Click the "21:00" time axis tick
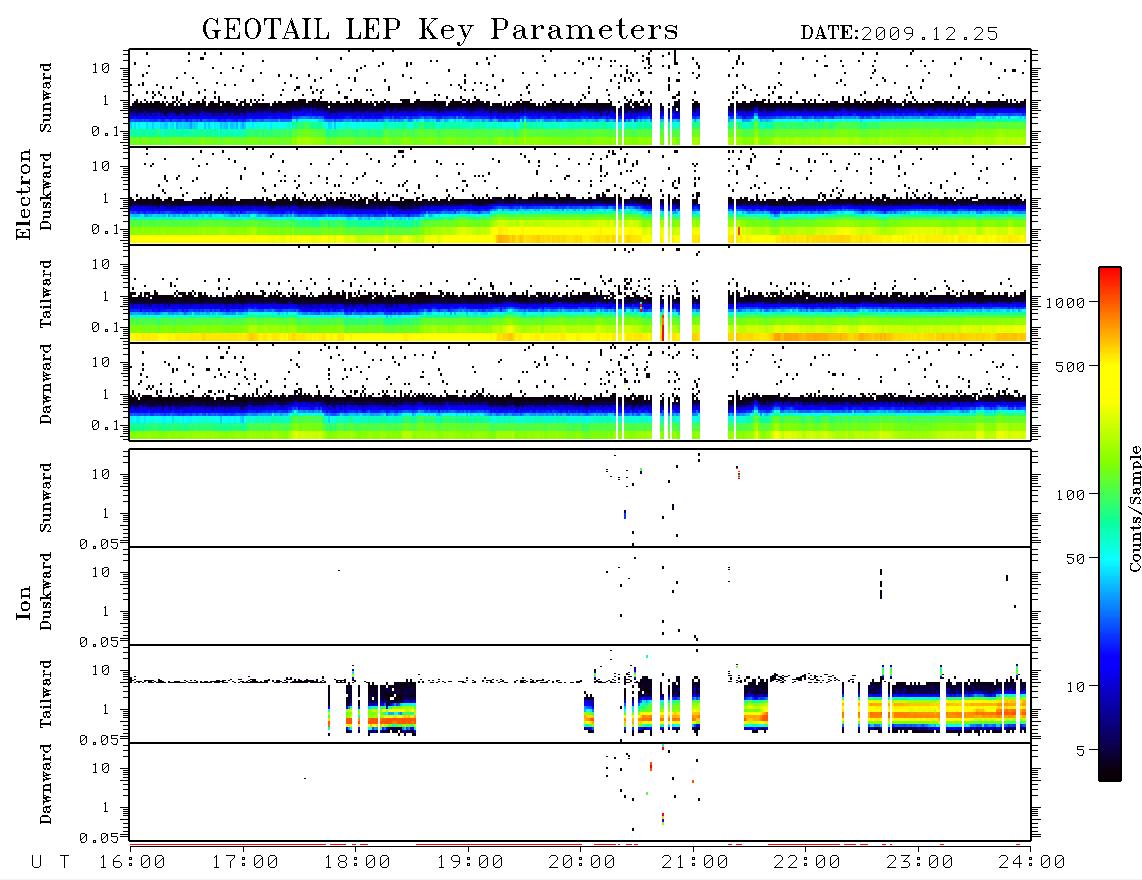 pyautogui.click(x=695, y=863)
